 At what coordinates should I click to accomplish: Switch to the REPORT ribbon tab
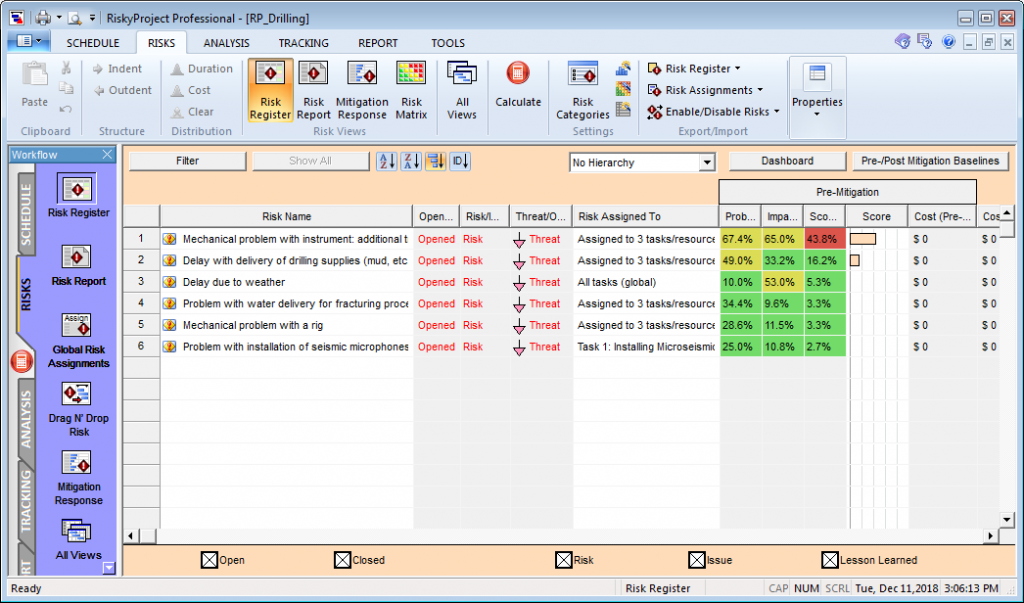tap(377, 43)
